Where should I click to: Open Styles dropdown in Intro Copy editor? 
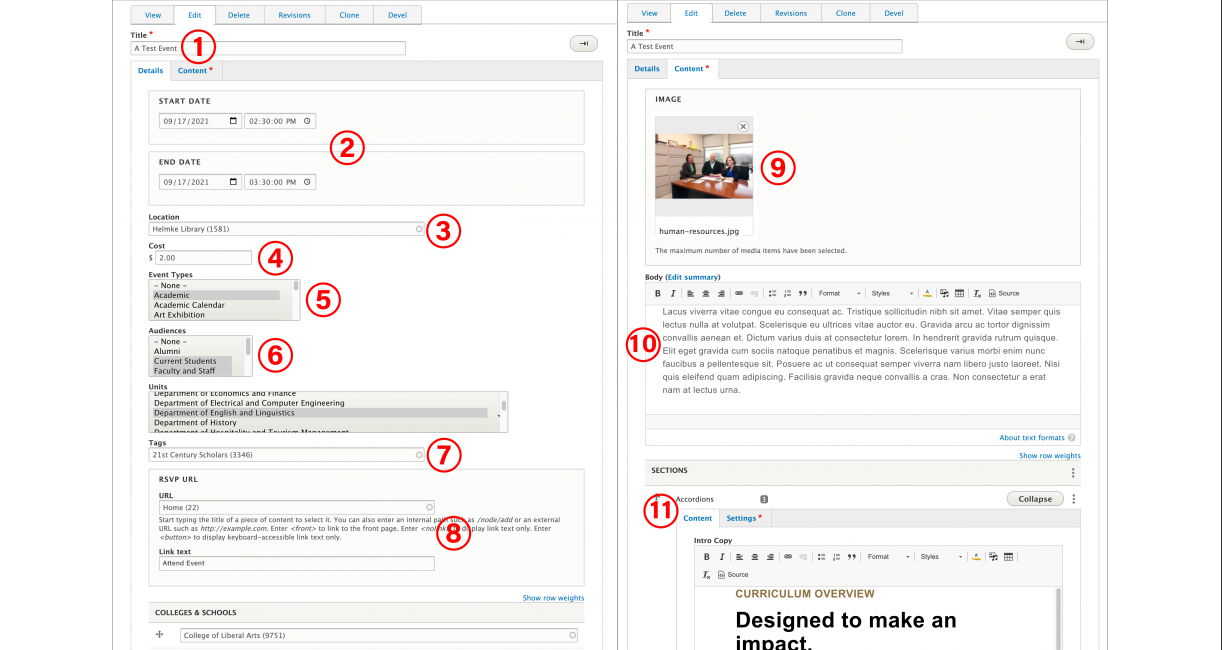941,557
